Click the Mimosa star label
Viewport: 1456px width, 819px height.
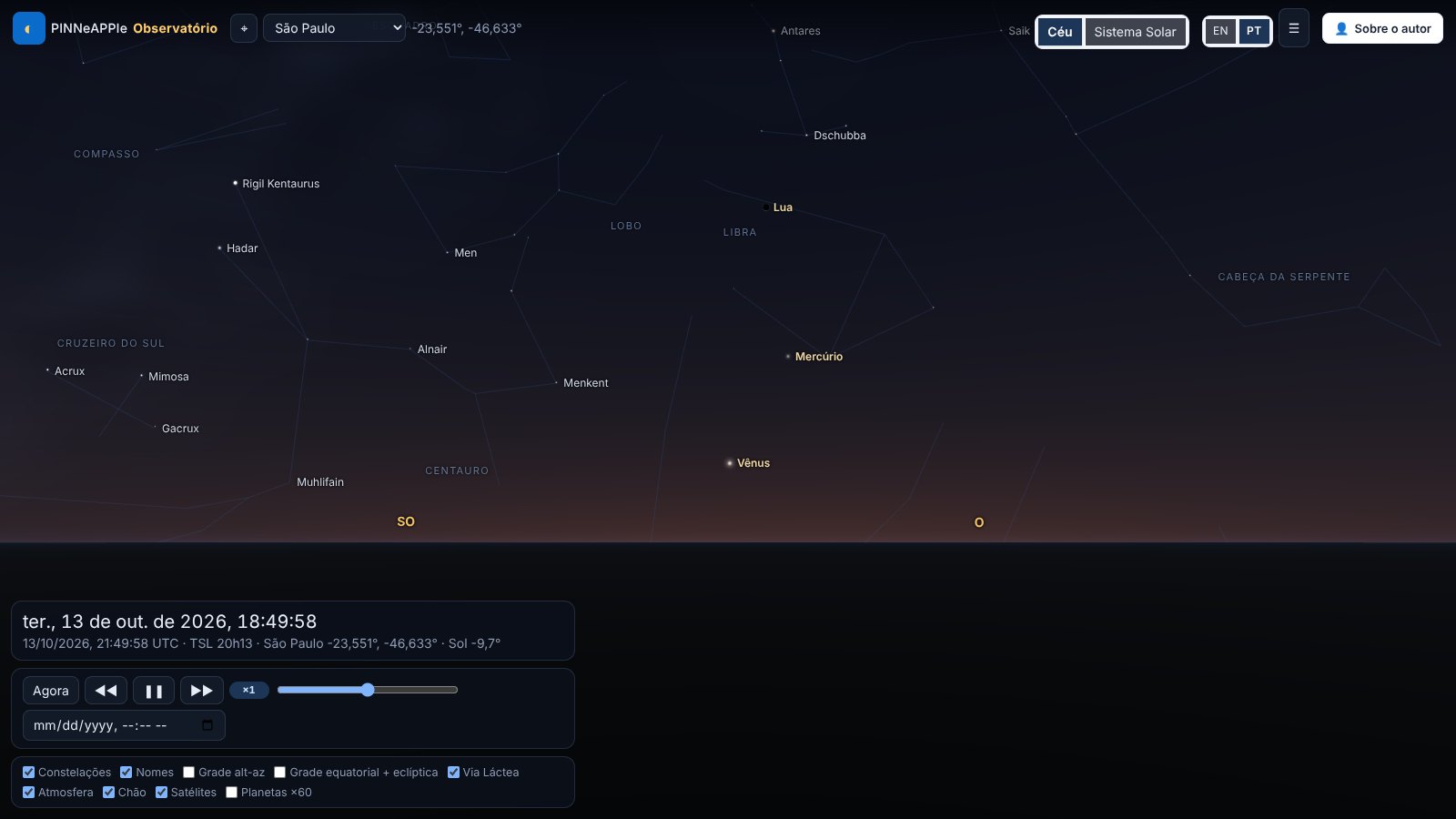(168, 377)
